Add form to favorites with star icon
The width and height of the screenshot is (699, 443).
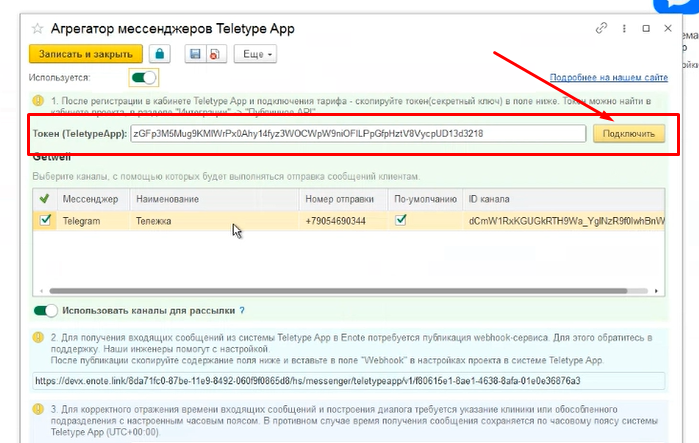point(38,28)
